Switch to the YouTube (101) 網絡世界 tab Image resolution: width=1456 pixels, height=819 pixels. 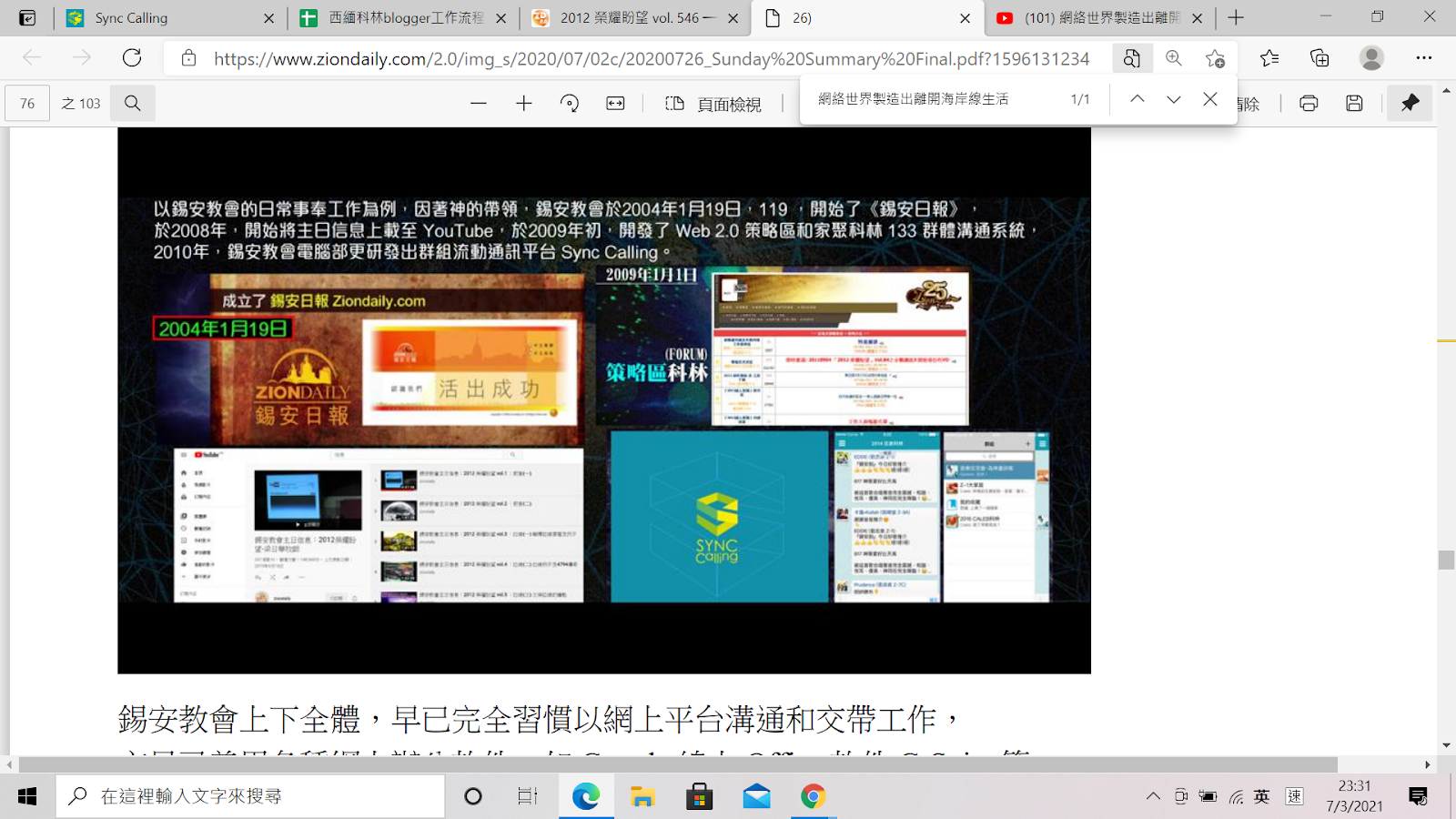point(1099,17)
